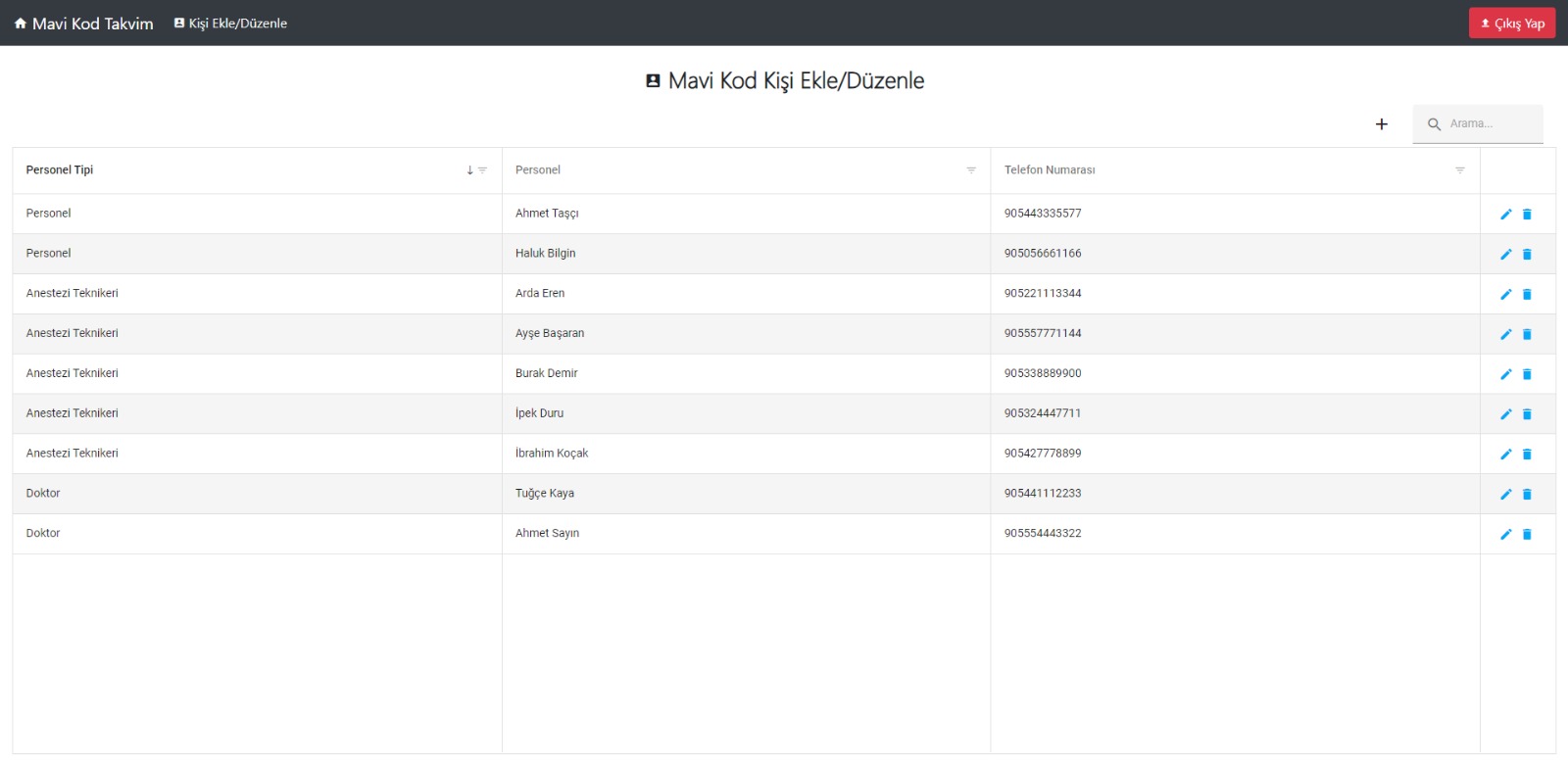Edit İbrahim Koçak's entry

pyautogui.click(x=1506, y=455)
